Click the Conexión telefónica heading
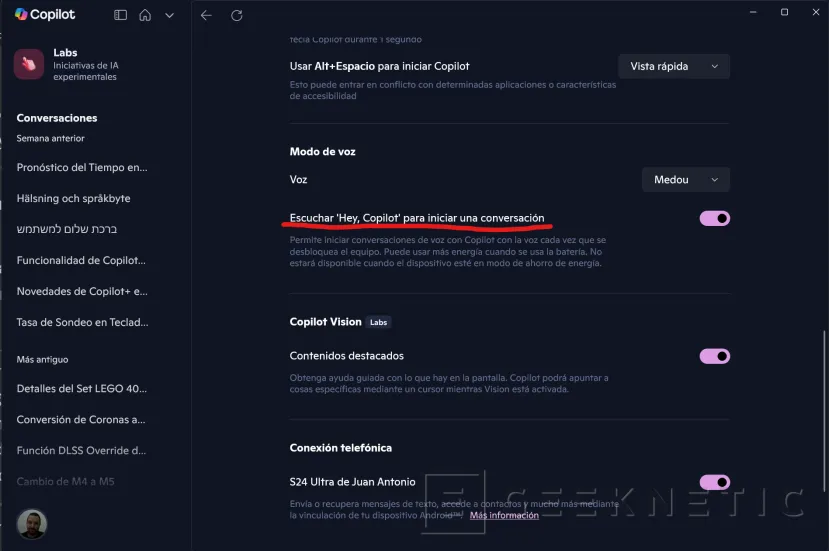829x551 pixels. click(341, 448)
